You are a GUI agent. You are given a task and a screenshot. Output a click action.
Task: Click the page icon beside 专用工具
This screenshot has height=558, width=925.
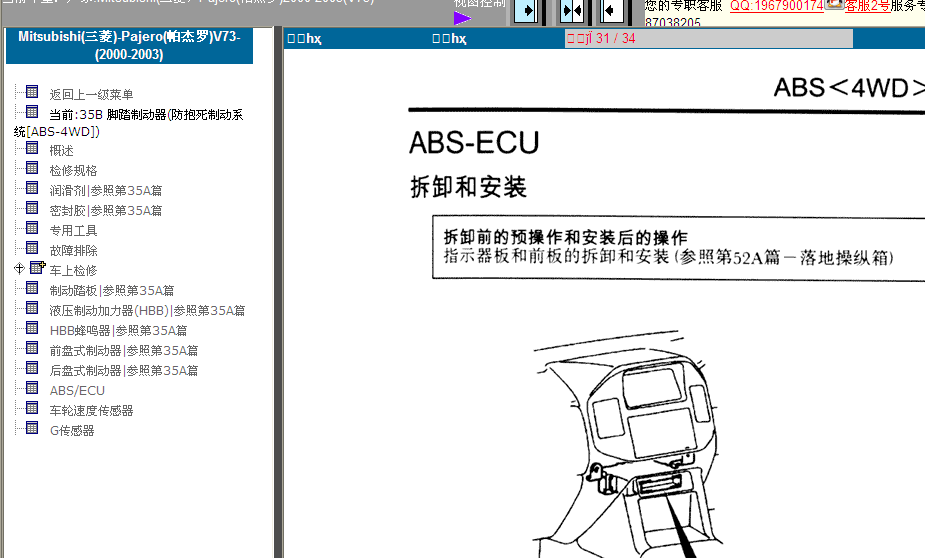pos(32,228)
